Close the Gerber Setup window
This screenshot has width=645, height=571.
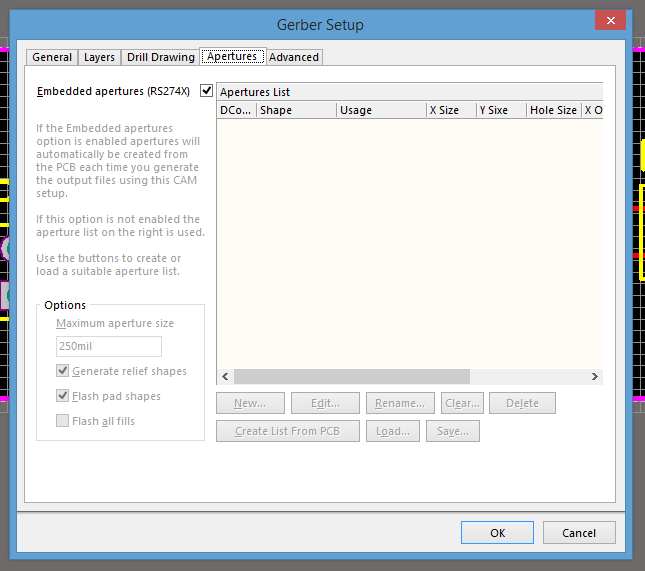(x=609, y=22)
